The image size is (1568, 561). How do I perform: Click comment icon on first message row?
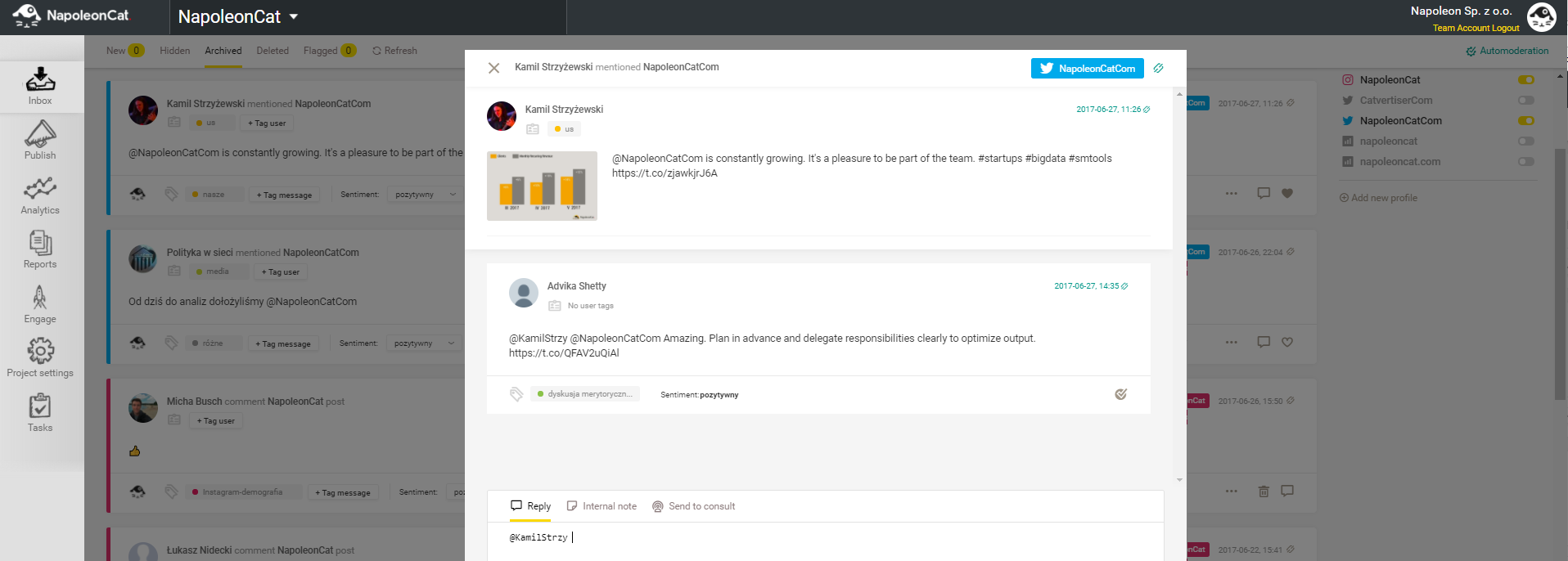[x=1264, y=194]
